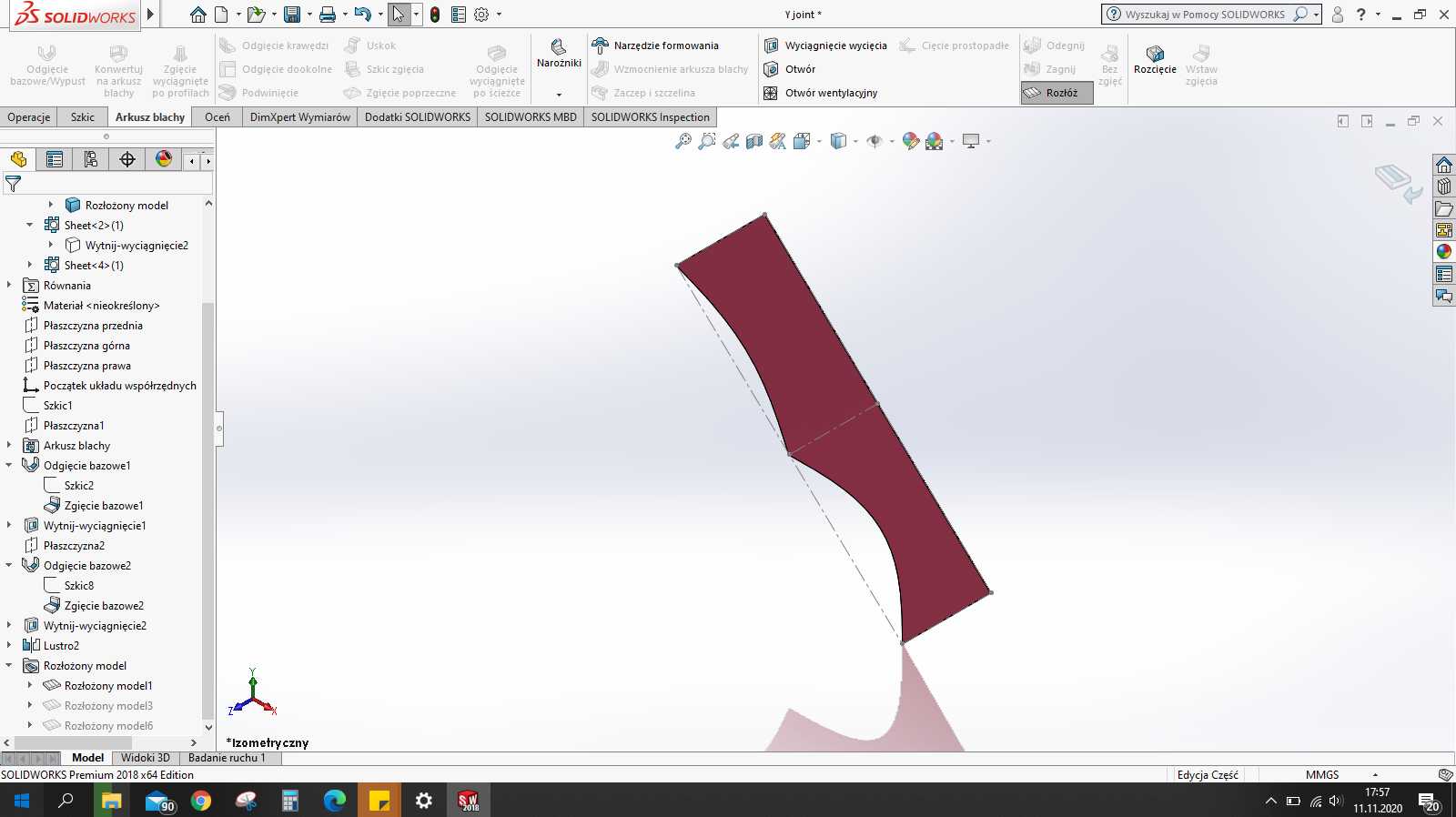The image size is (1456, 817).
Task: Switch to the Widoki 3D bottom tab
Action: point(146,758)
